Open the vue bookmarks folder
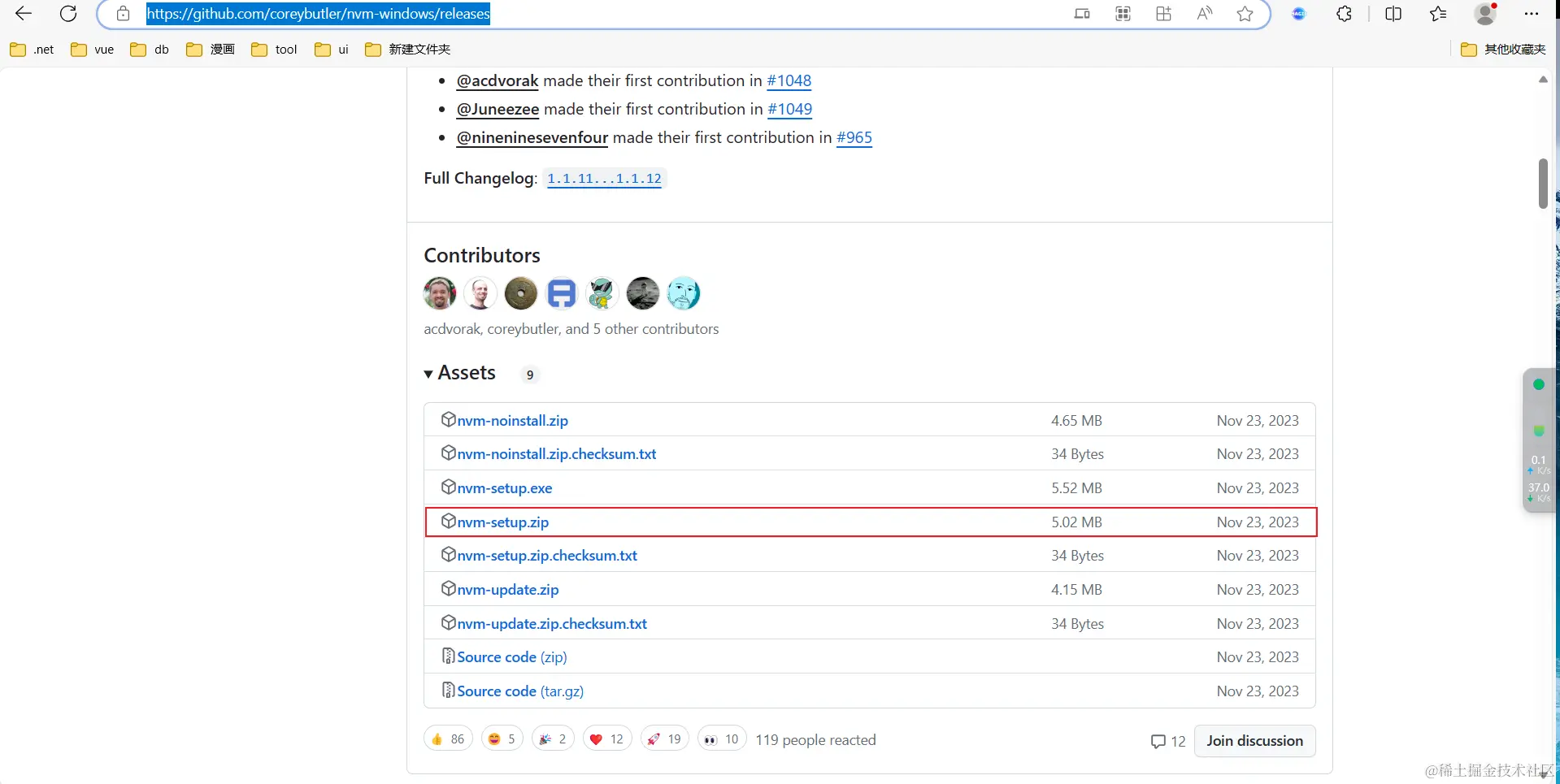The image size is (1560, 784). click(93, 50)
